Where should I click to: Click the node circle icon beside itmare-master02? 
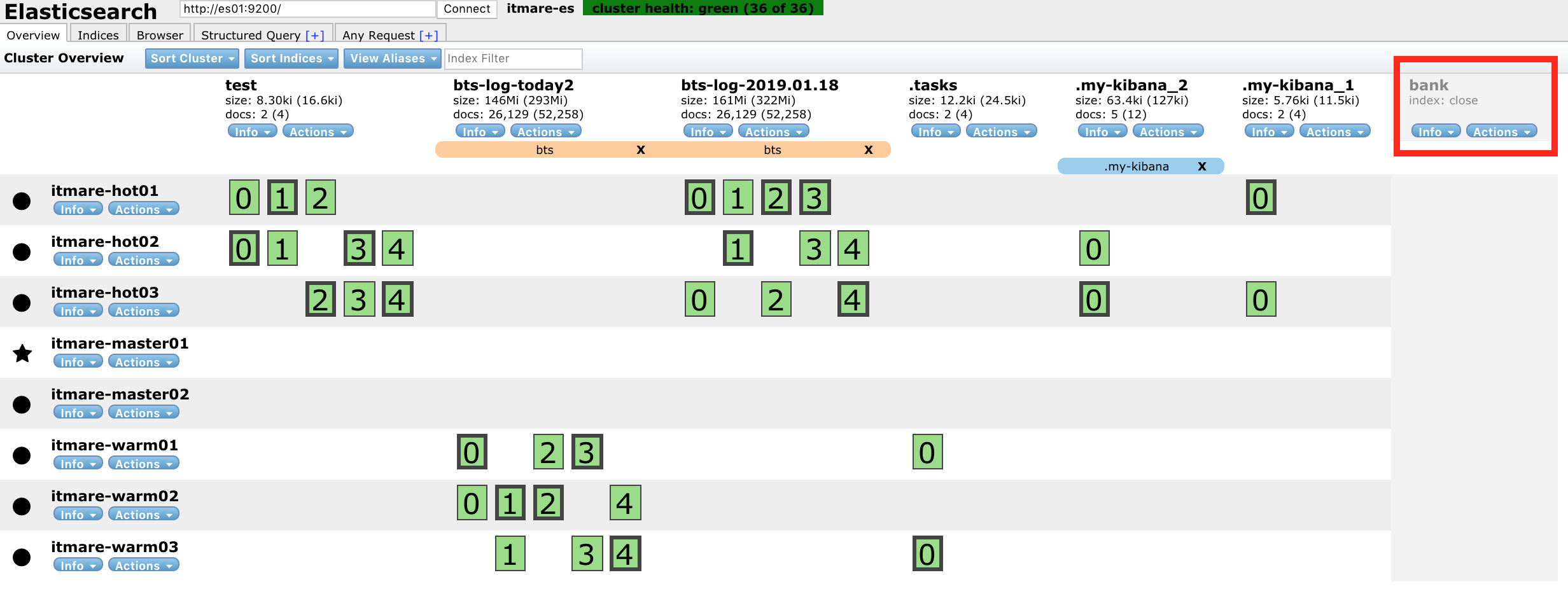[22, 405]
